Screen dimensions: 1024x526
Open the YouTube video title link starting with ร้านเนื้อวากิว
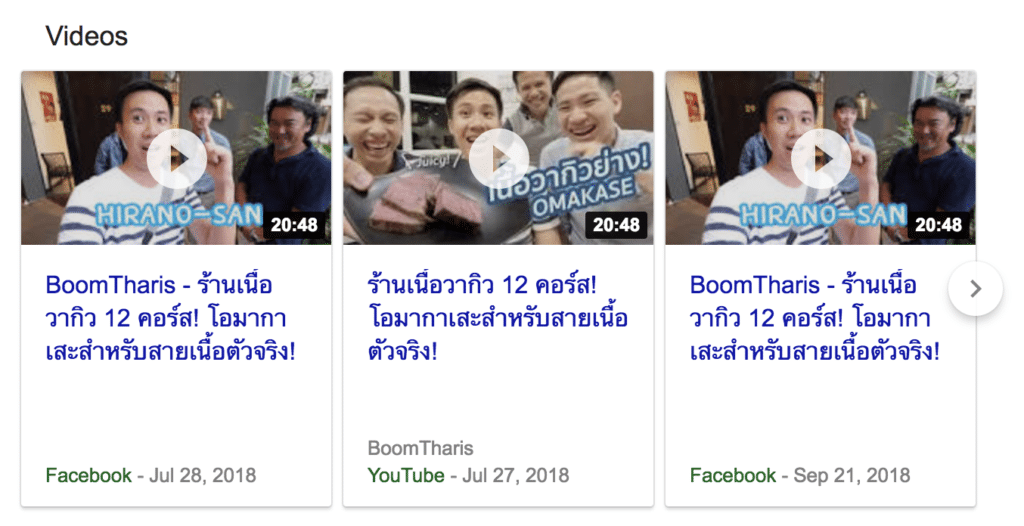(497, 318)
